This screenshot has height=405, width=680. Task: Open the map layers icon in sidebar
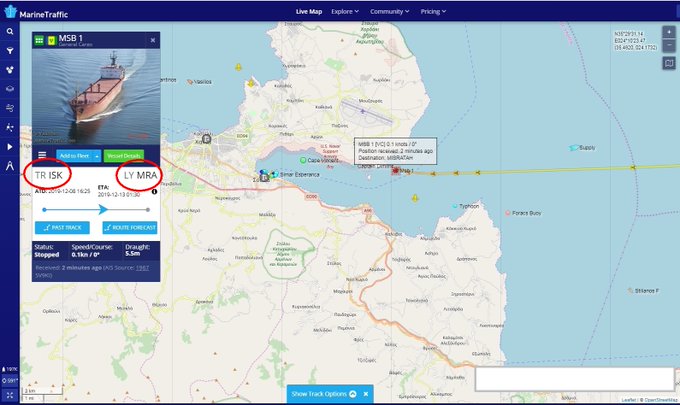(10, 89)
